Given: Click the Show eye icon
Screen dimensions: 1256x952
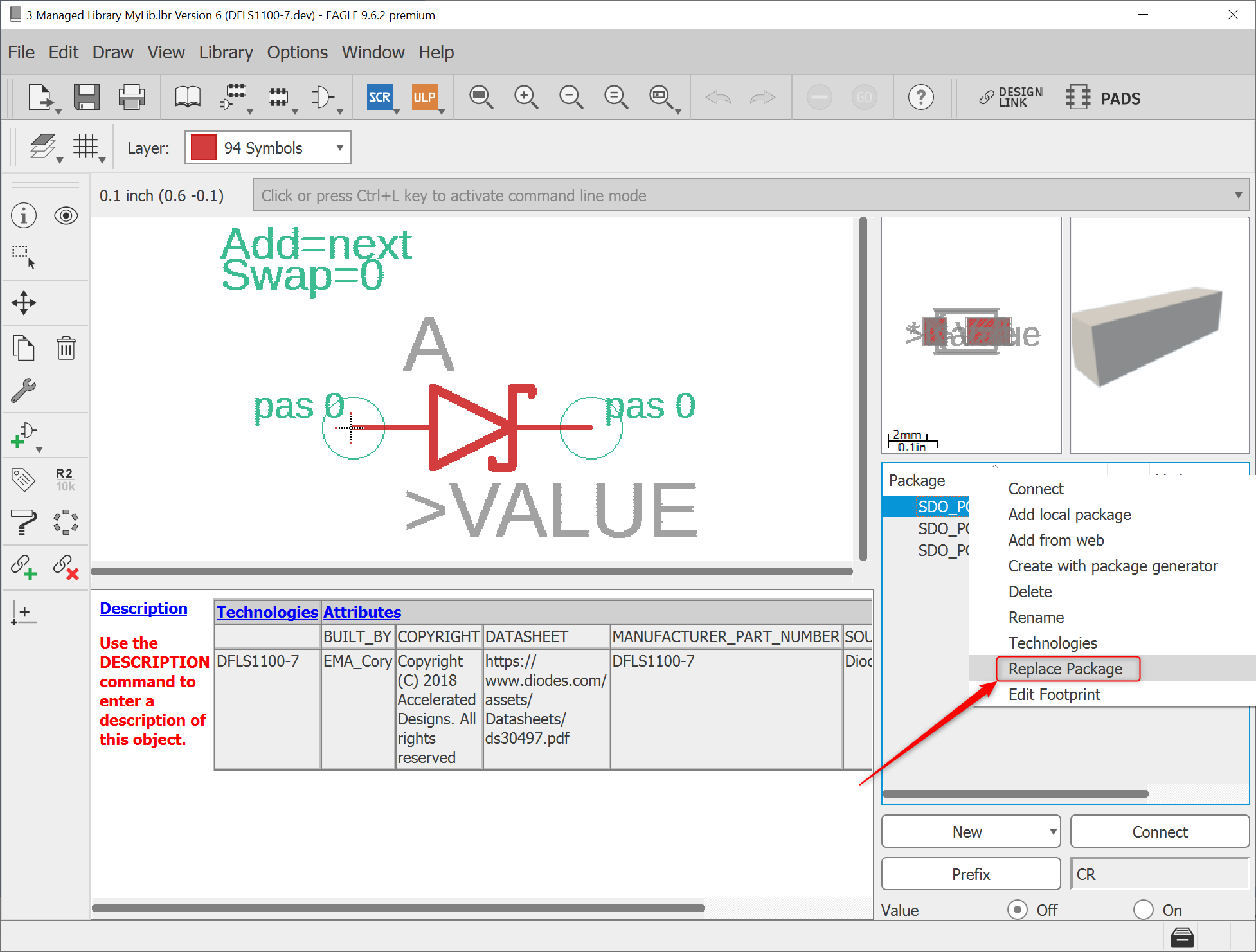Looking at the screenshot, I should click(66, 215).
